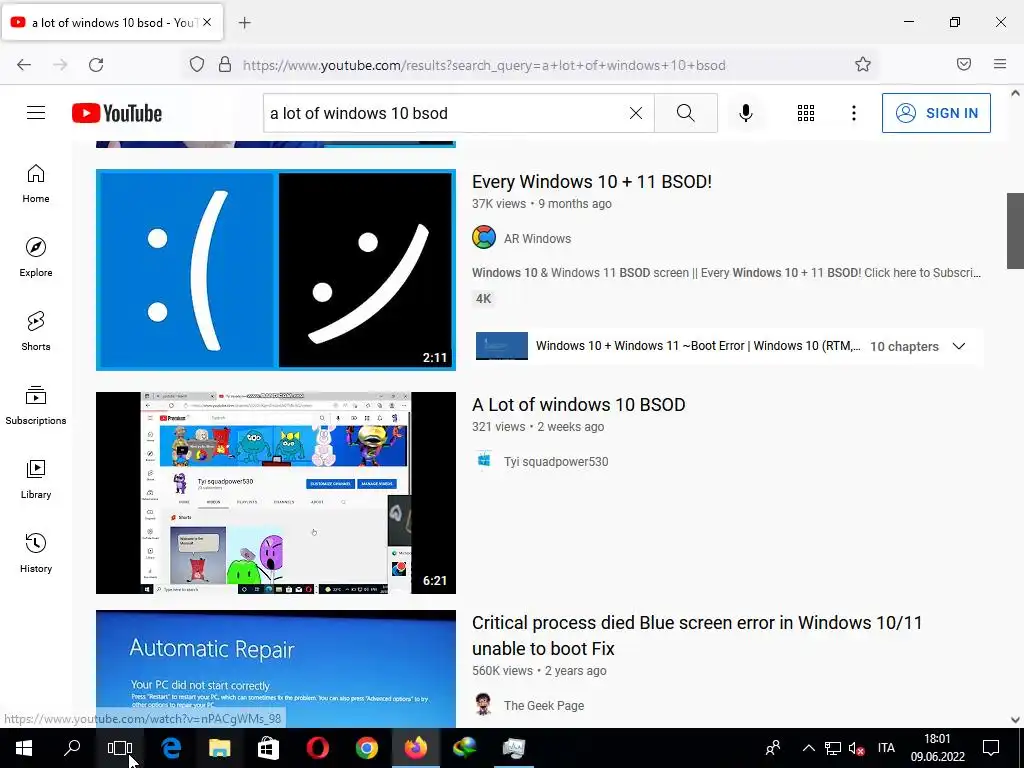Open the Automatic Repair video thumbnail

tap(276, 669)
